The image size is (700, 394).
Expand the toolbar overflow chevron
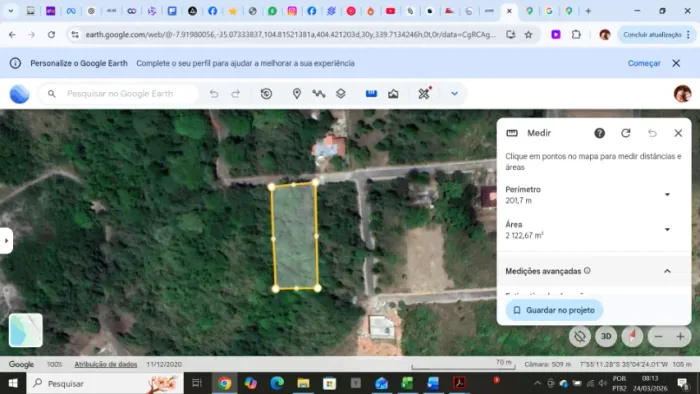(x=454, y=94)
